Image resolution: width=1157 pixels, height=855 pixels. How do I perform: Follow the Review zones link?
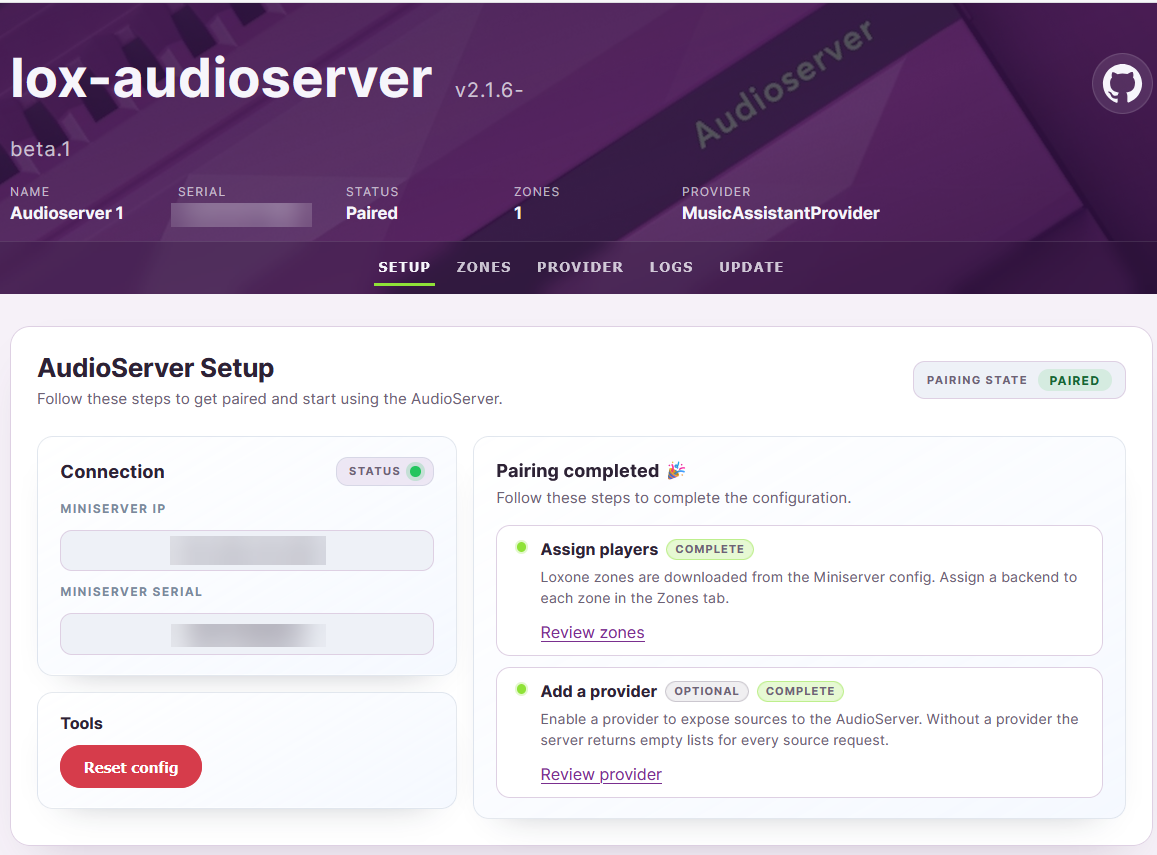[592, 632]
